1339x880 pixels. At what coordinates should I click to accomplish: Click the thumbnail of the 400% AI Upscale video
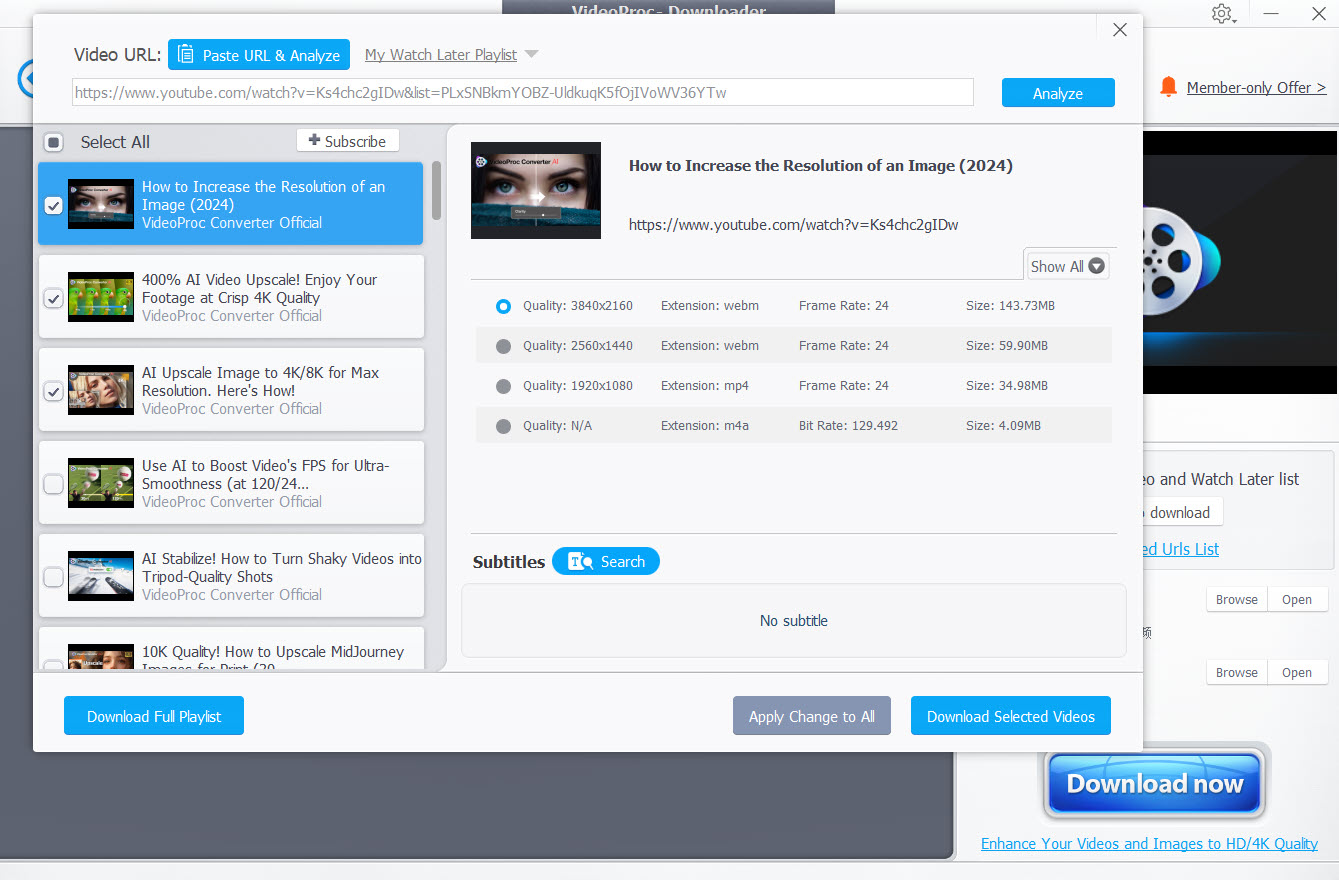pyautogui.click(x=100, y=297)
